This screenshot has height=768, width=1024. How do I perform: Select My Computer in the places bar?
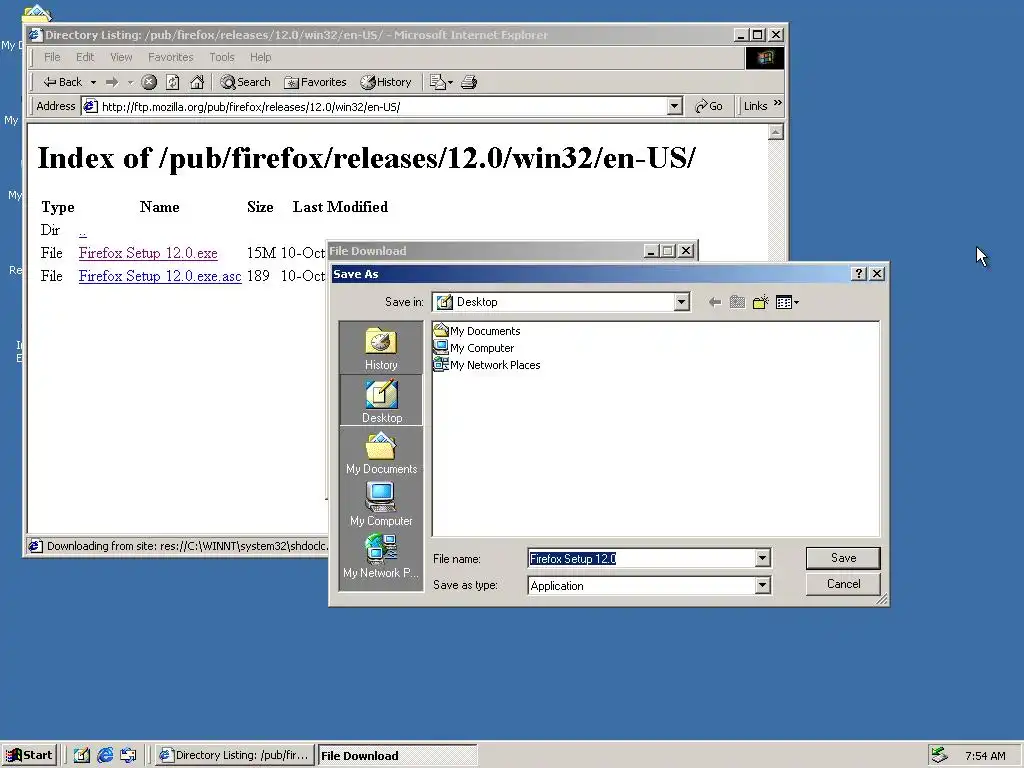(381, 504)
